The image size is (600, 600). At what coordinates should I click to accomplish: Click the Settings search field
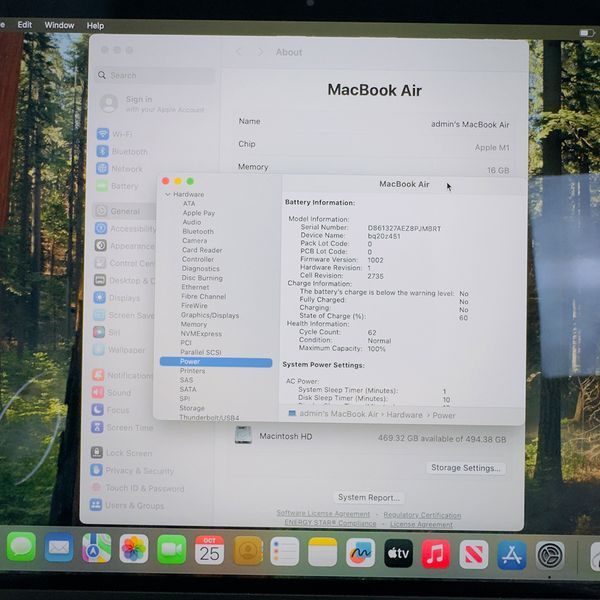point(155,75)
